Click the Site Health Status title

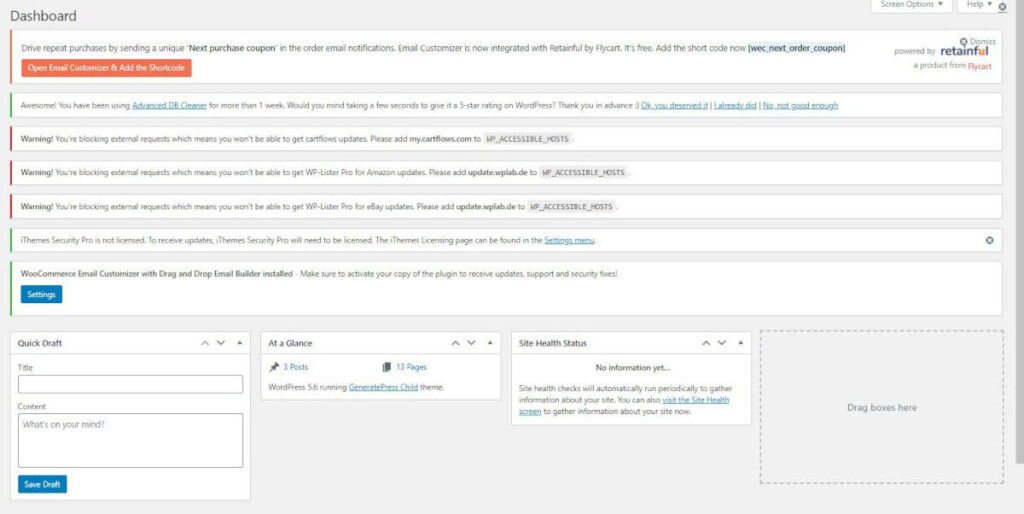pos(552,343)
